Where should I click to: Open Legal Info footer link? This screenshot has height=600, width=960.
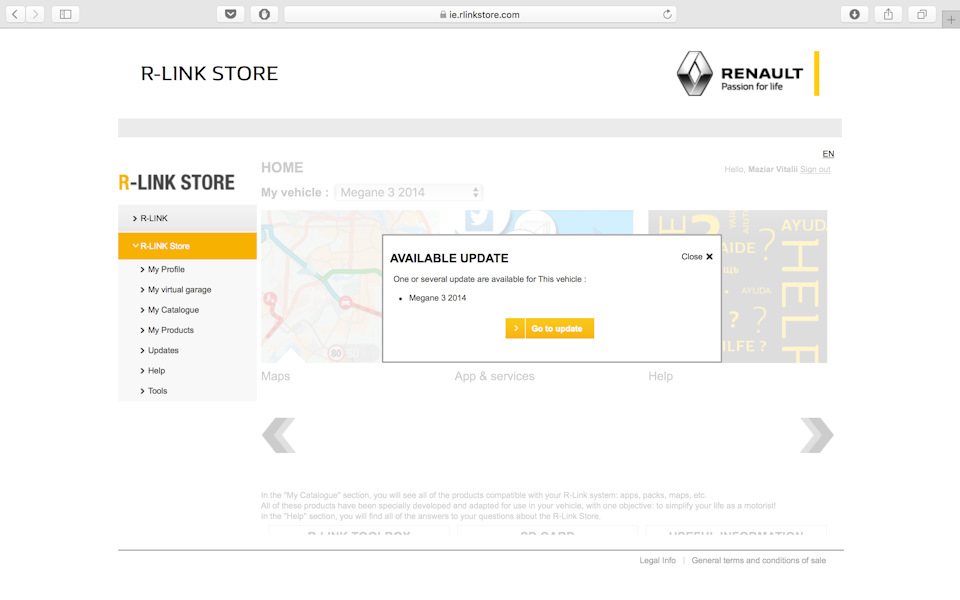pyautogui.click(x=658, y=560)
